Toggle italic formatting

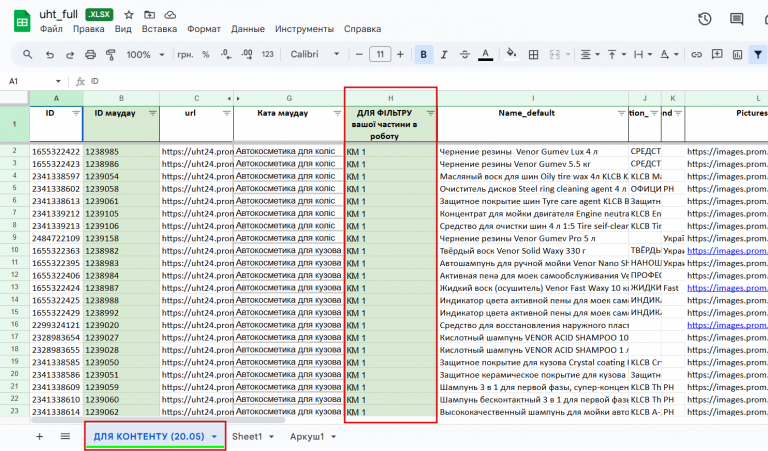pyautogui.click(x=444, y=54)
